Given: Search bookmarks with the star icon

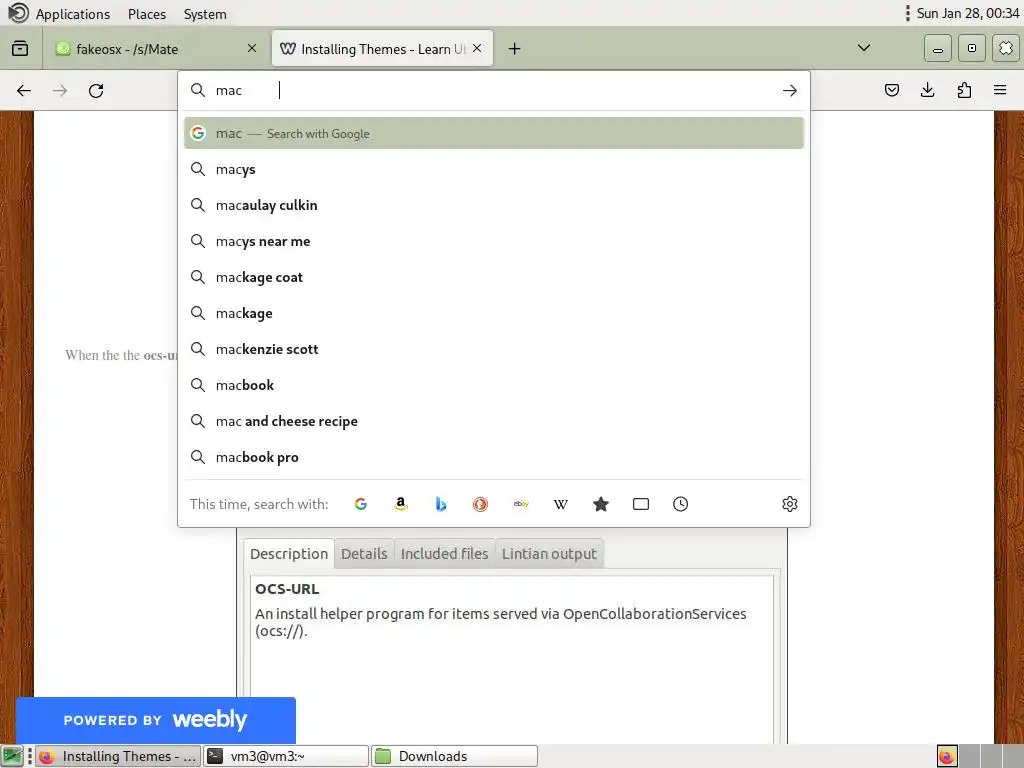Looking at the screenshot, I should (601, 504).
